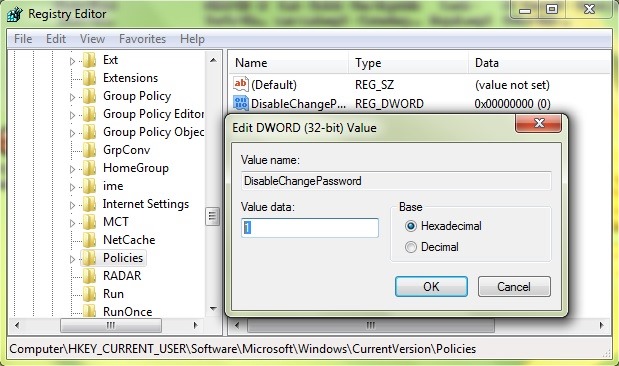The image size is (619, 366).
Task: Click the 0x00000000 (0) data cell
Action: click(x=512, y=104)
